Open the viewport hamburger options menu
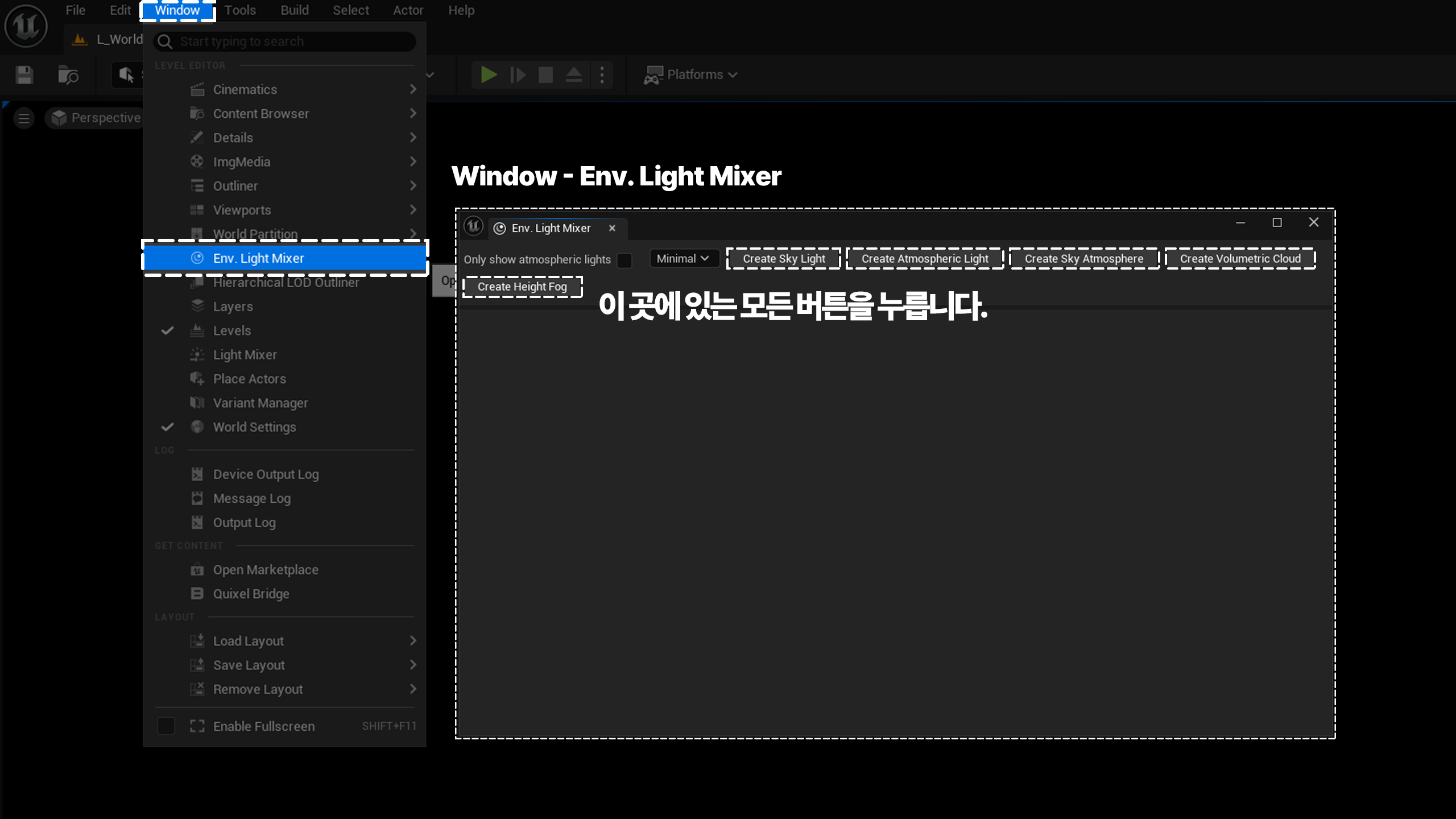The width and height of the screenshot is (1456, 819). click(x=24, y=118)
